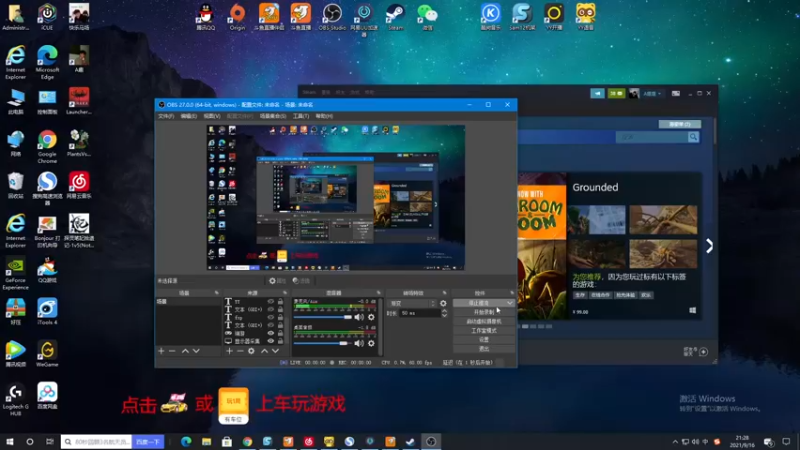Increase transition duration with up stepper
Image resolution: width=800 pixels, height=450 pixels.
click(x=444, y=311)
